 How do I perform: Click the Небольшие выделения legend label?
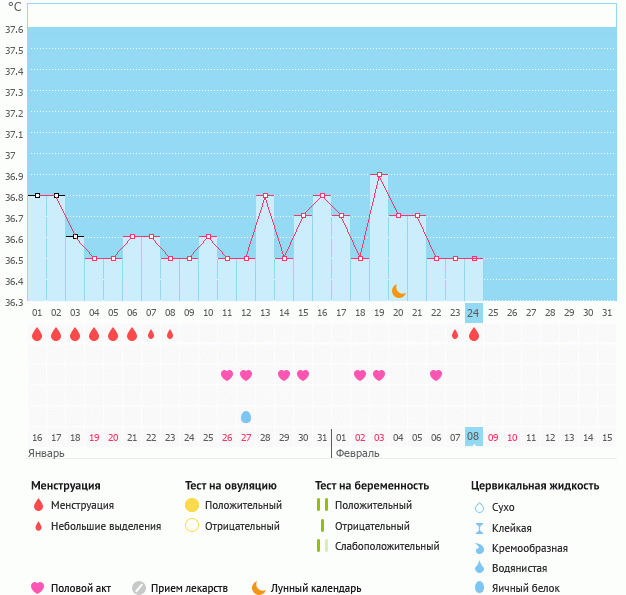tap(106, 526)
